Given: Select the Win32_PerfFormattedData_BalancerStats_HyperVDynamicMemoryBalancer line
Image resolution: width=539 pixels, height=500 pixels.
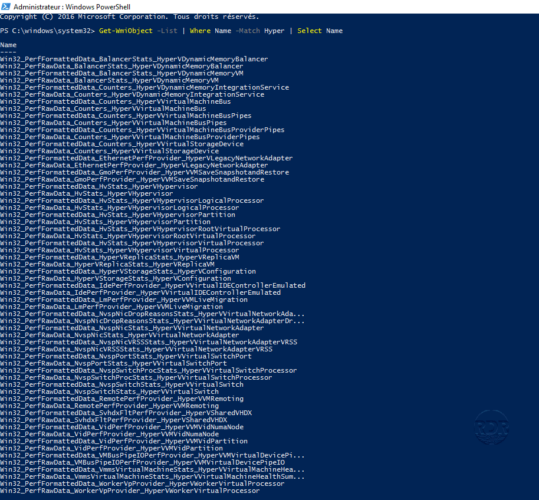Looking at the screenshot, I should (134, 59).
